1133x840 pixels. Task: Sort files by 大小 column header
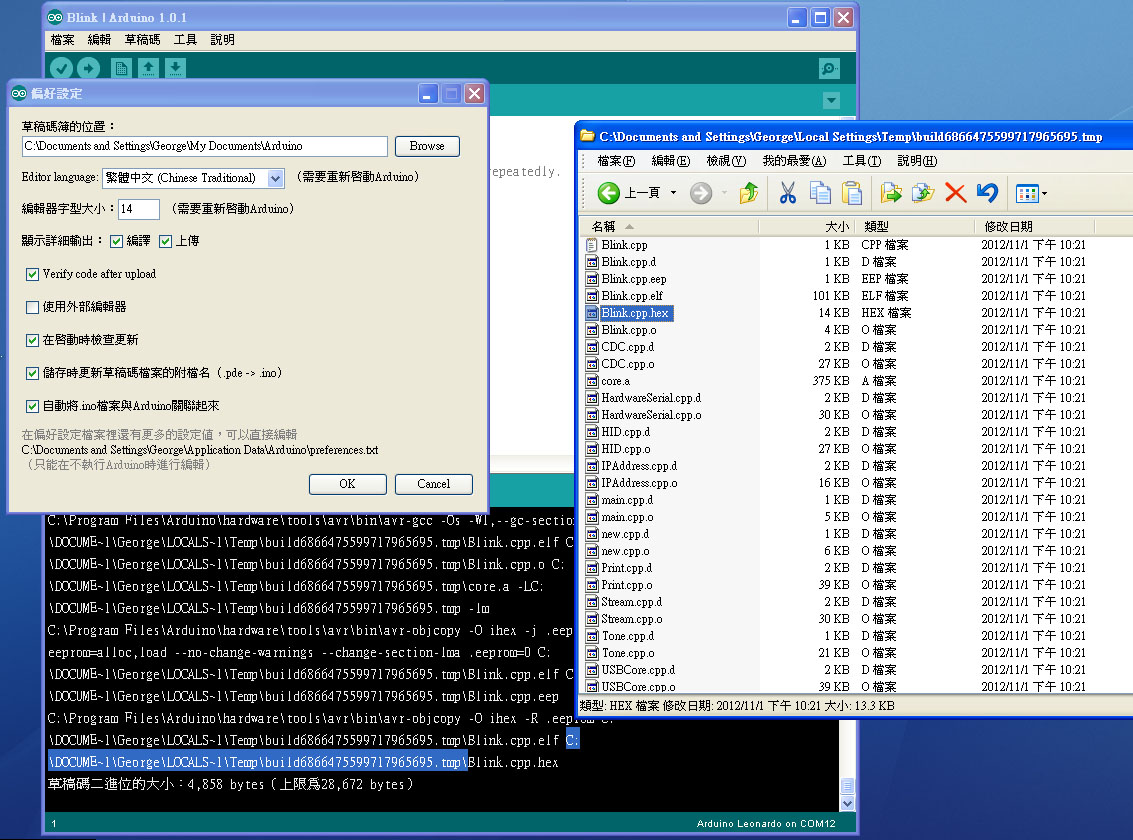point(806,227)
